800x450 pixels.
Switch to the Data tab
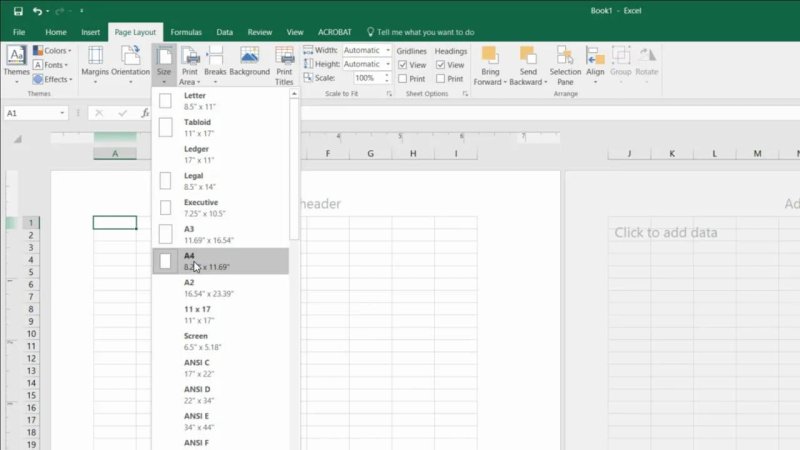point(224,32)
